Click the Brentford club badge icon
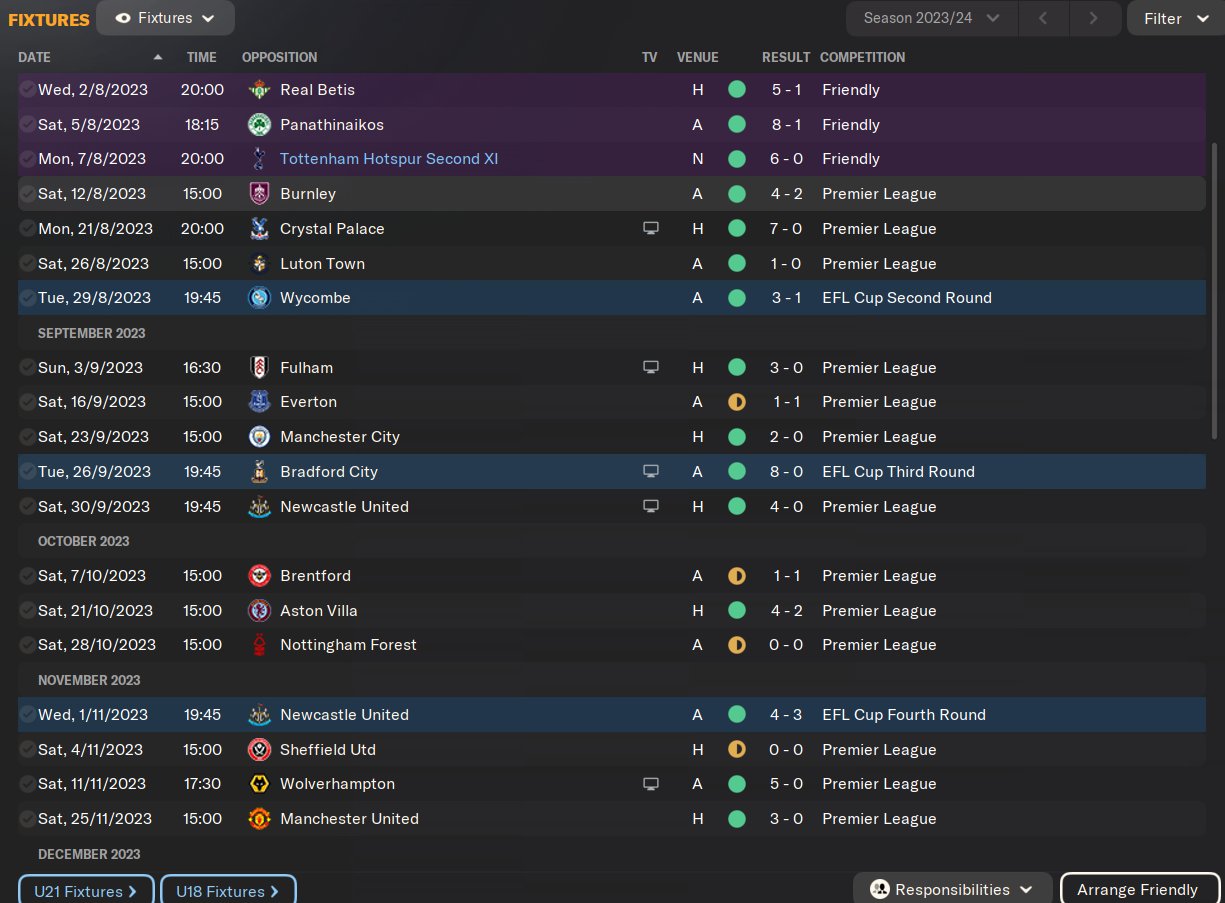Viewport: 1225px width, 903px height. coord(259,576)
